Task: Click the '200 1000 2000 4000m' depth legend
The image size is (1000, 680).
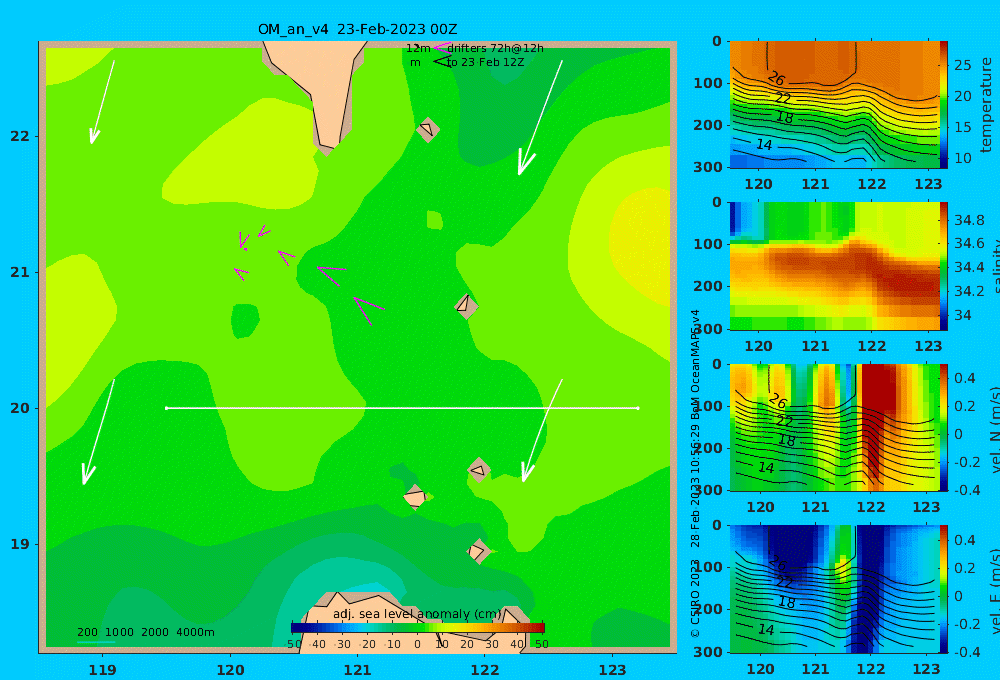Action: (x=145, y=632)
